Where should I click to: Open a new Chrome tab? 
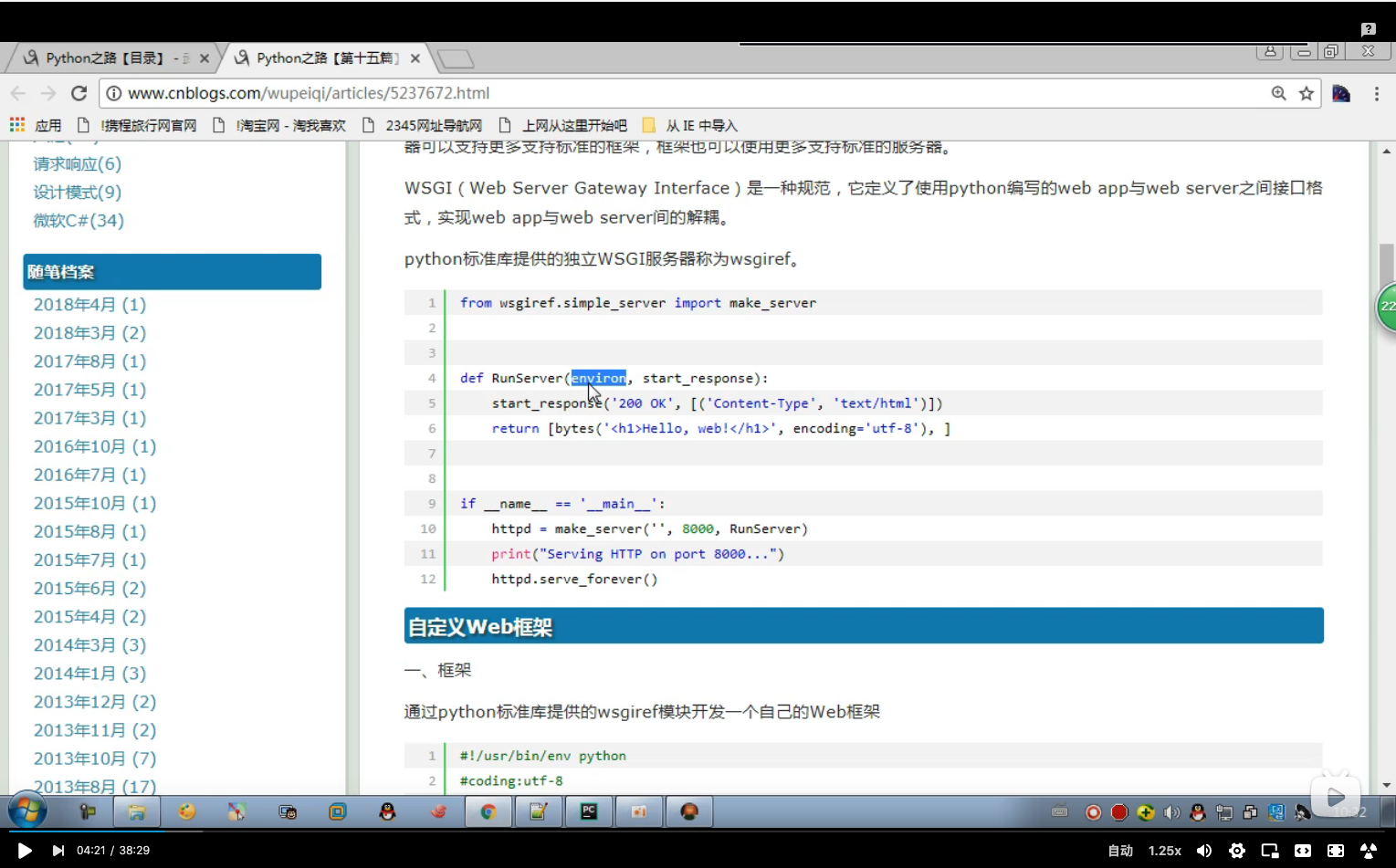pos(455,59)
